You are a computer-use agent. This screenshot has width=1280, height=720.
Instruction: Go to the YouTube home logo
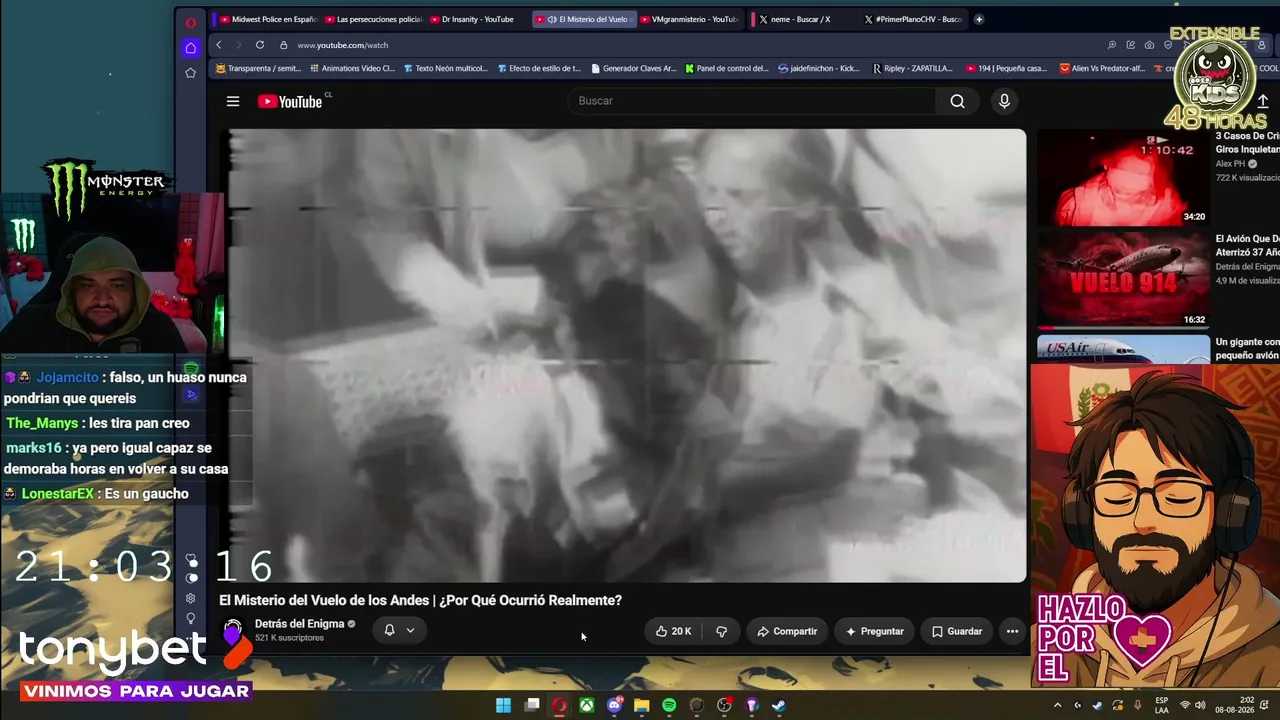[x=290, y=101]
